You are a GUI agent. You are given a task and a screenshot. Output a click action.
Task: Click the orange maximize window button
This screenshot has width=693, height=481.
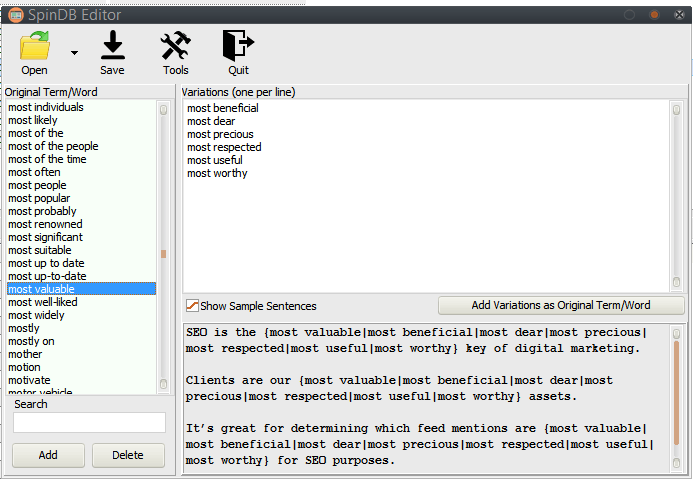(654, 15)
